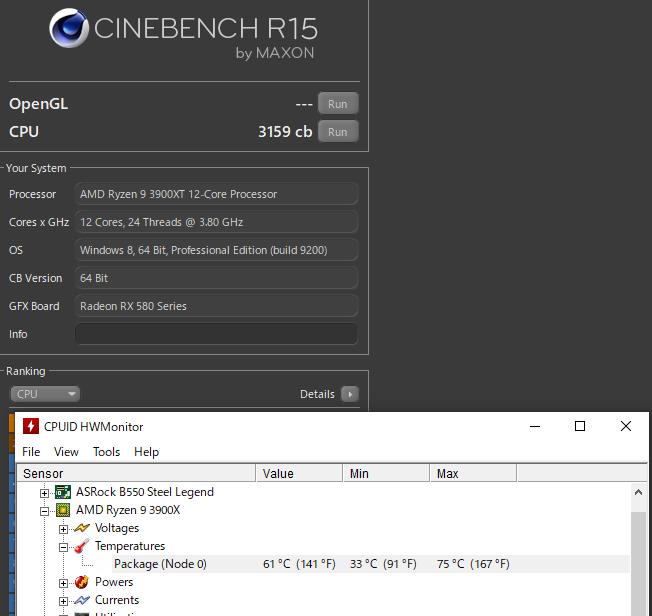Open the Help menu in HWMonitor
Viewport: 652px width, 616px height.
click(146, 452)
